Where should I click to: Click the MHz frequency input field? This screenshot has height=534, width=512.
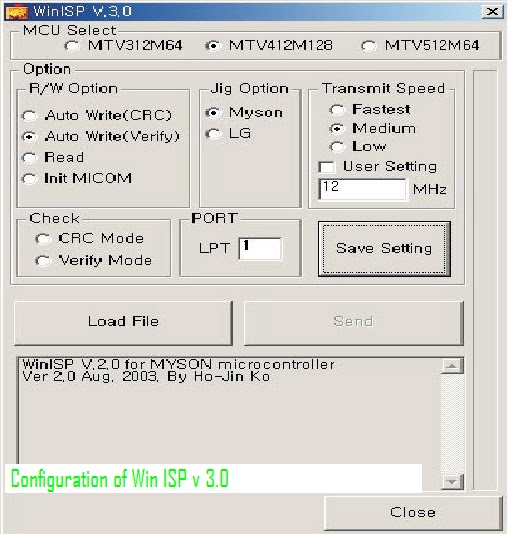(x=363, y=189)
